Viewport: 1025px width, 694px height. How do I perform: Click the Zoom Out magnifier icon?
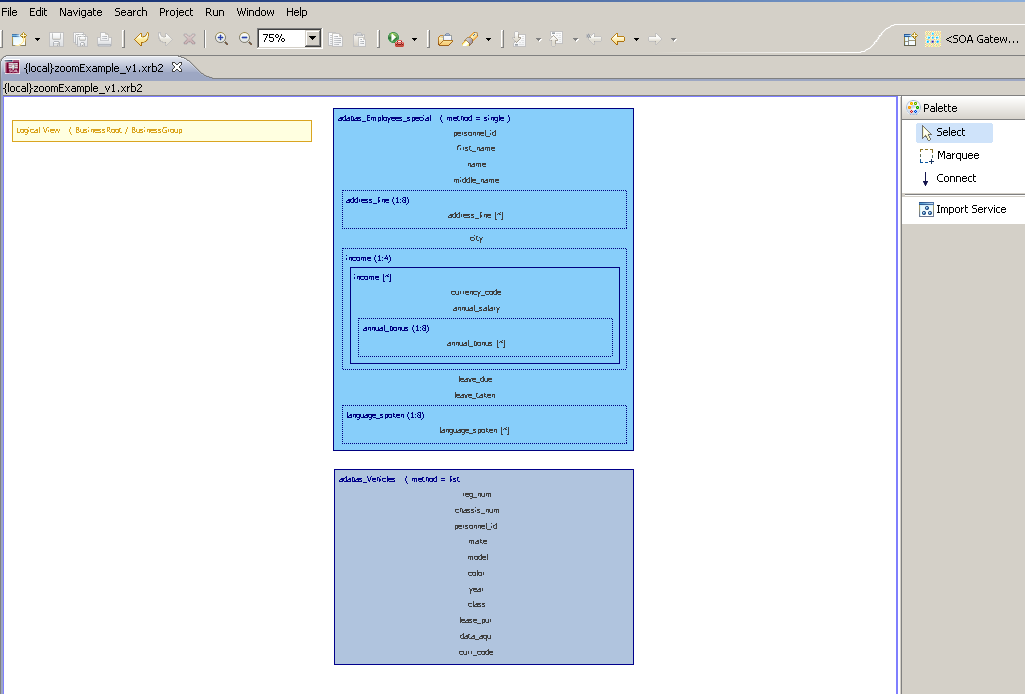click(245, 39)
